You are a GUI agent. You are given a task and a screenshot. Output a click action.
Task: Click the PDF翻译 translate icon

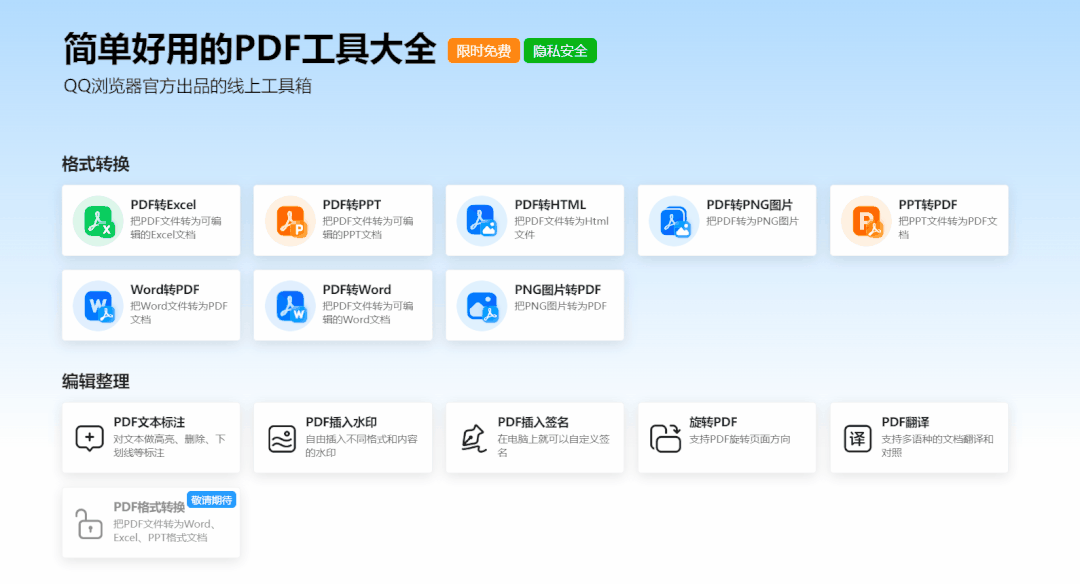click(858, 438)
